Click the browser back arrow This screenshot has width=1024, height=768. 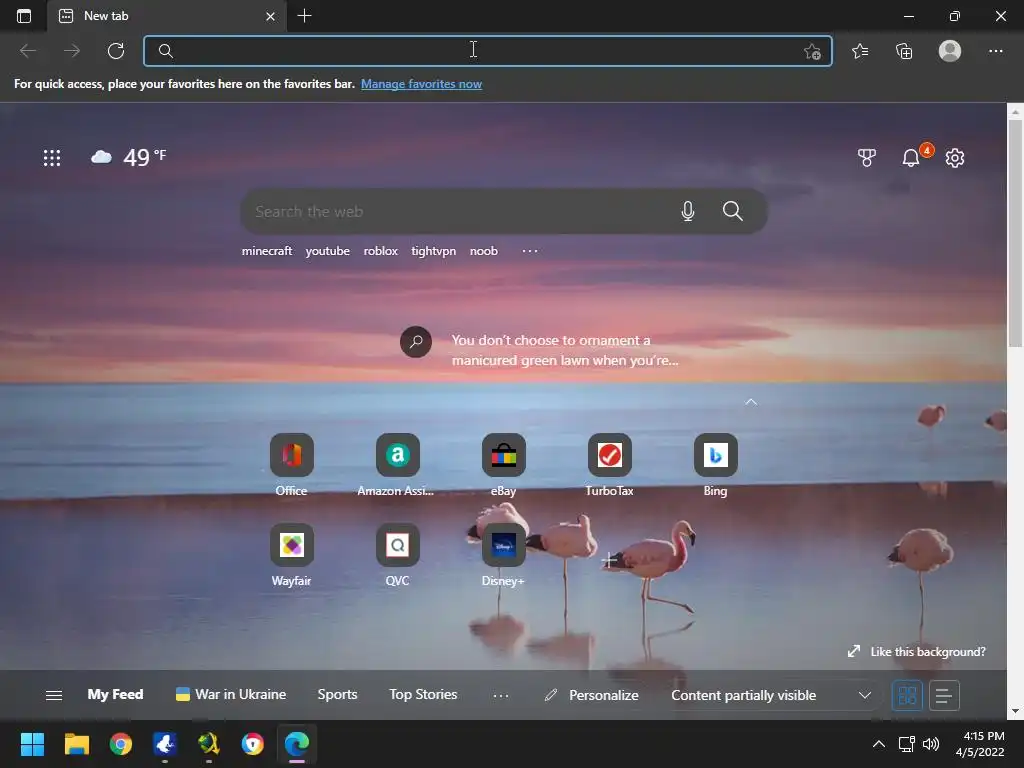28,51
